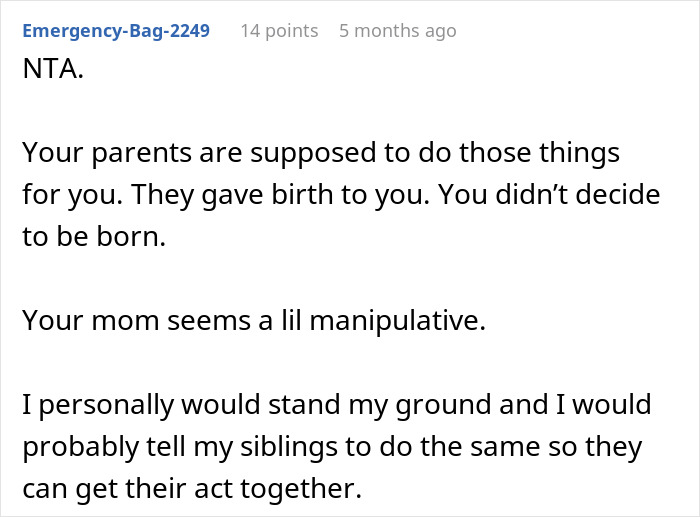Click the 5 months ago timestamp
This screenshot has height=517, width=700.
pos(397,30)
